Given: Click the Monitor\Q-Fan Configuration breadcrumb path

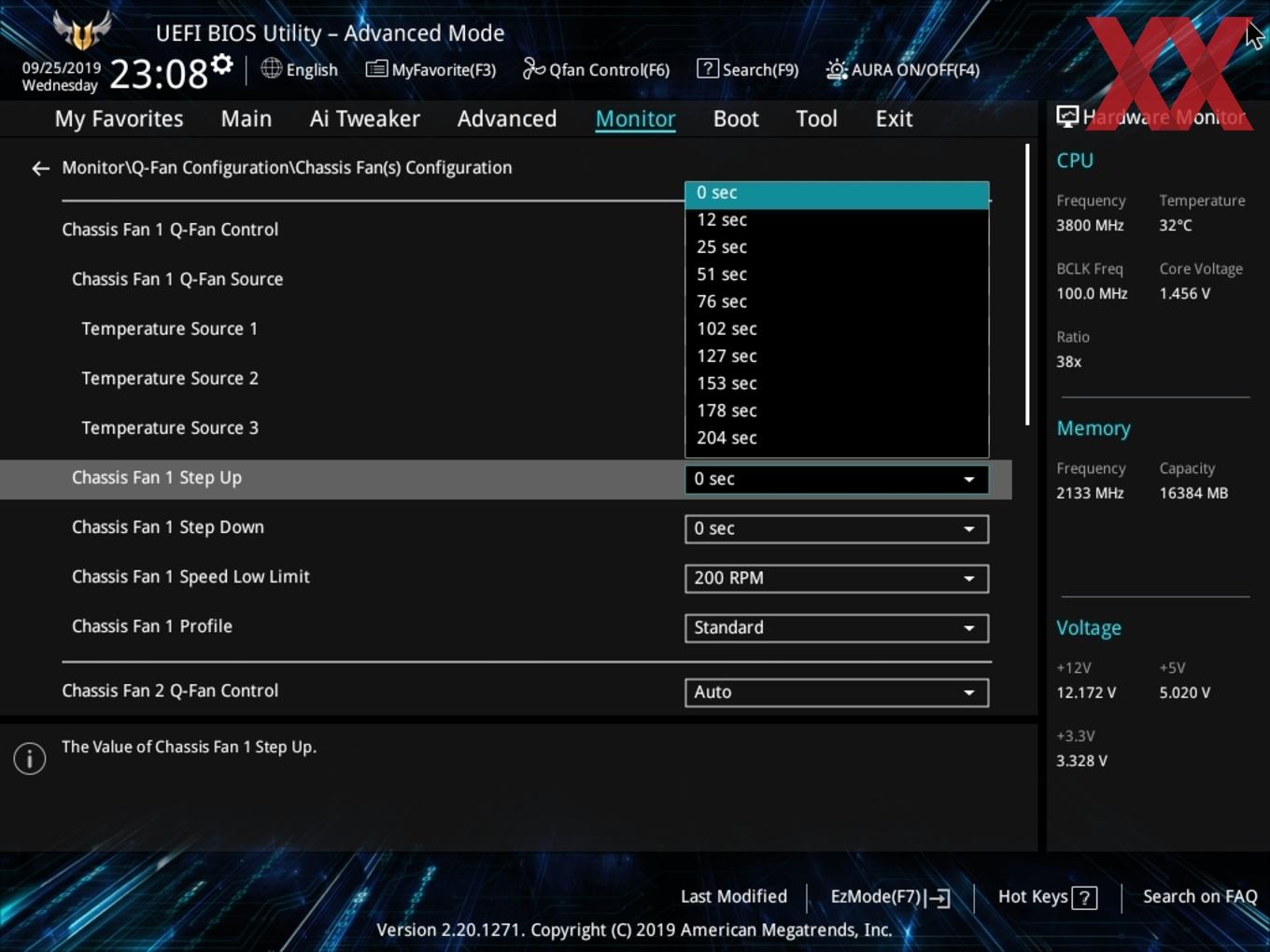Looking at the screenshot, I should tap(287, 168).
